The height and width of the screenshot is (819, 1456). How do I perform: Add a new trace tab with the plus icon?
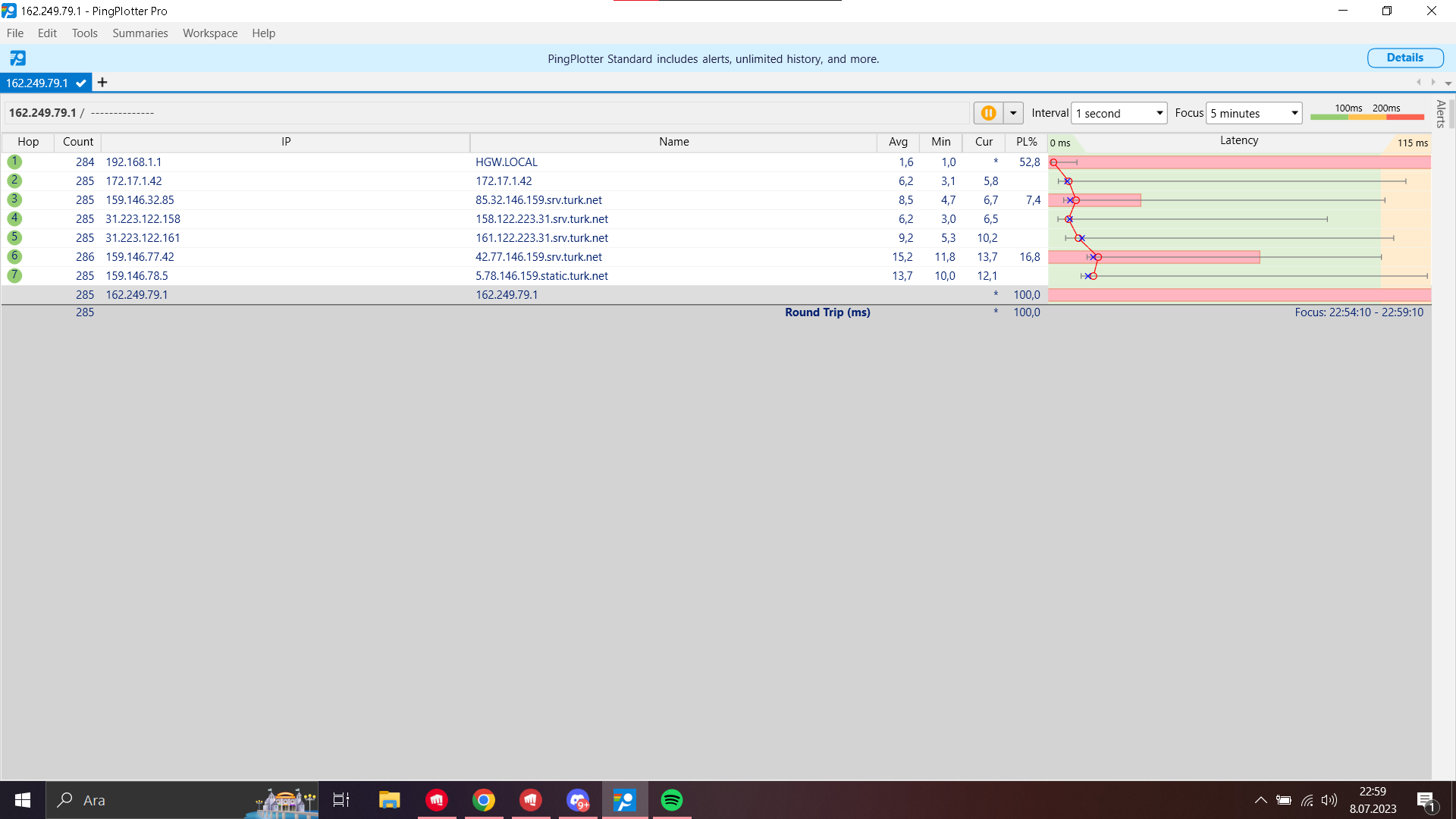102,83
